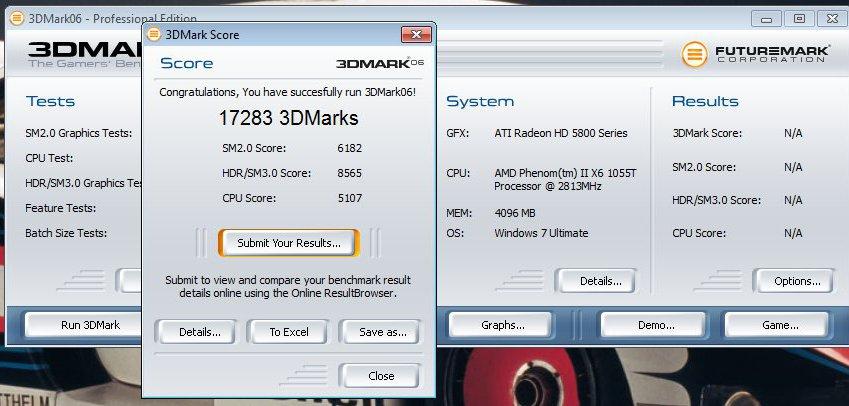
Task: Click the 3DMark Score dialog title icon
Action: pyautogui.click(x=154, y=35)
